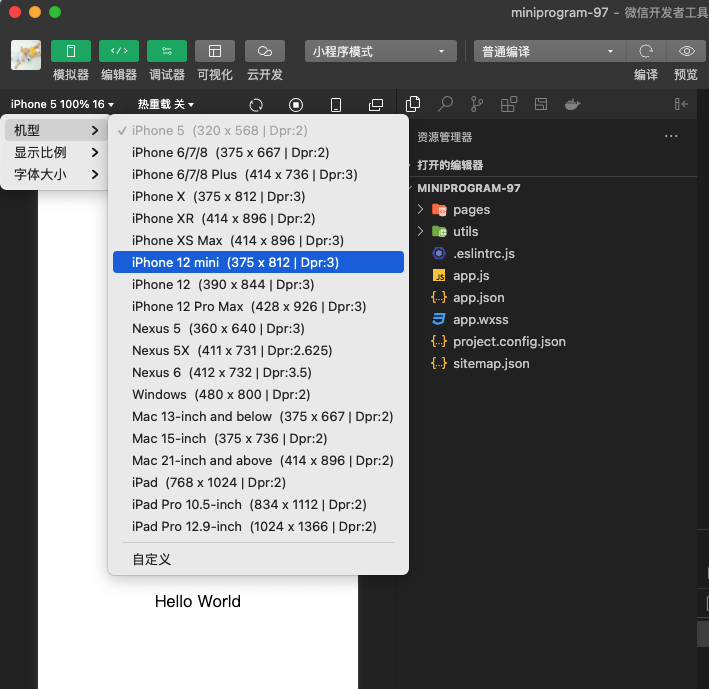Select Windows (480 x 800) device
The image size is (709, 689).
pyautogui.click(x=258, y=394)
